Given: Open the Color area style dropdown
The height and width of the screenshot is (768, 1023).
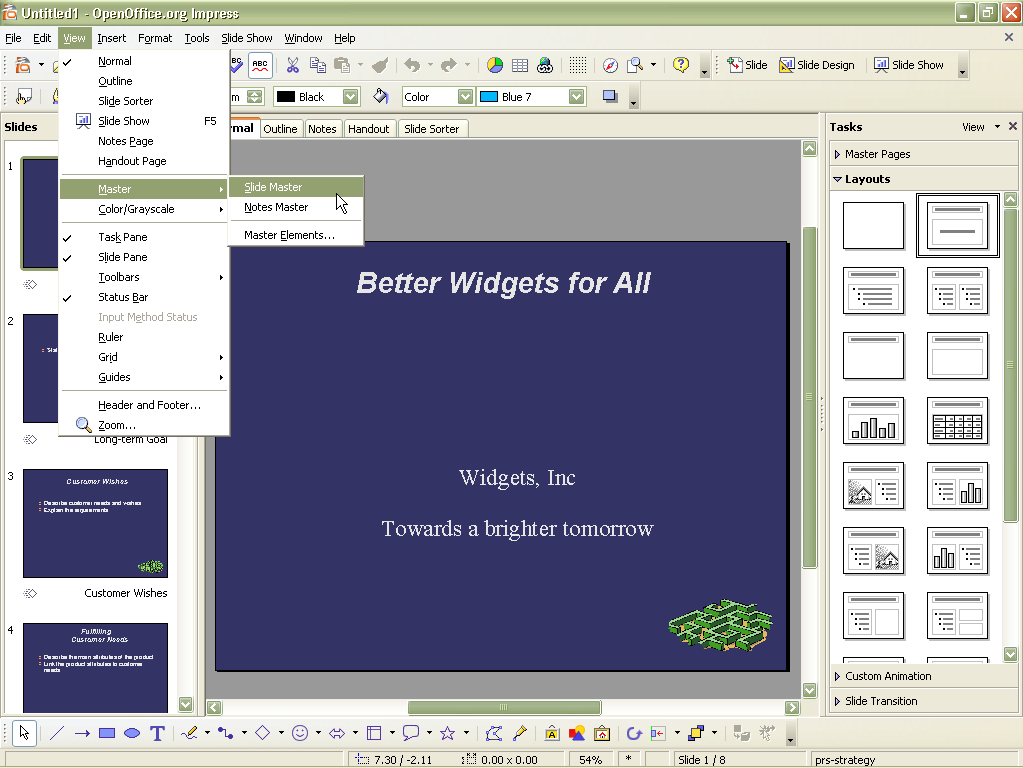Looking at the screenshot, I should coord(465,97).
